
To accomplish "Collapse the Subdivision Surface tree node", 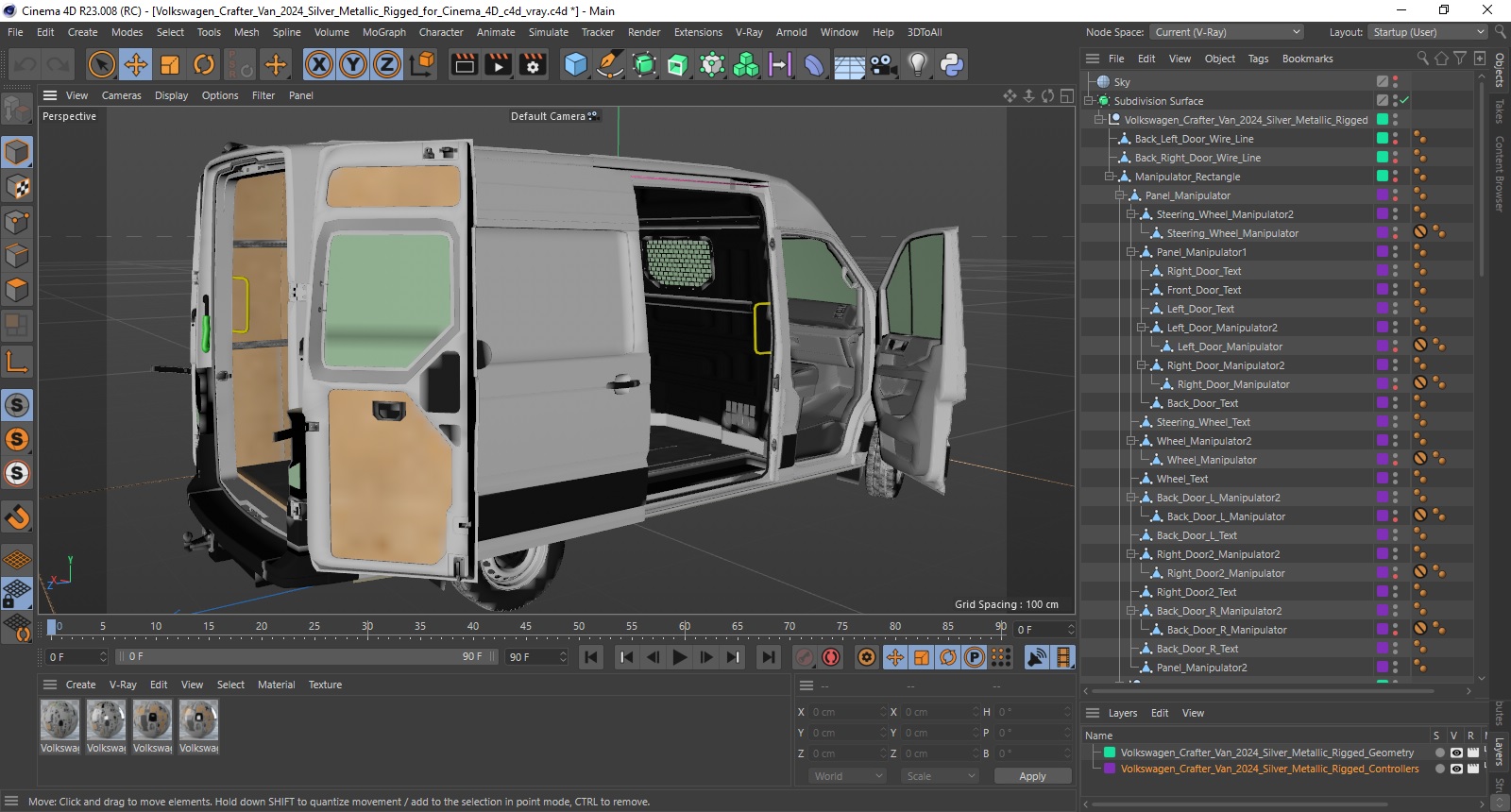I will pos(1089,101).
